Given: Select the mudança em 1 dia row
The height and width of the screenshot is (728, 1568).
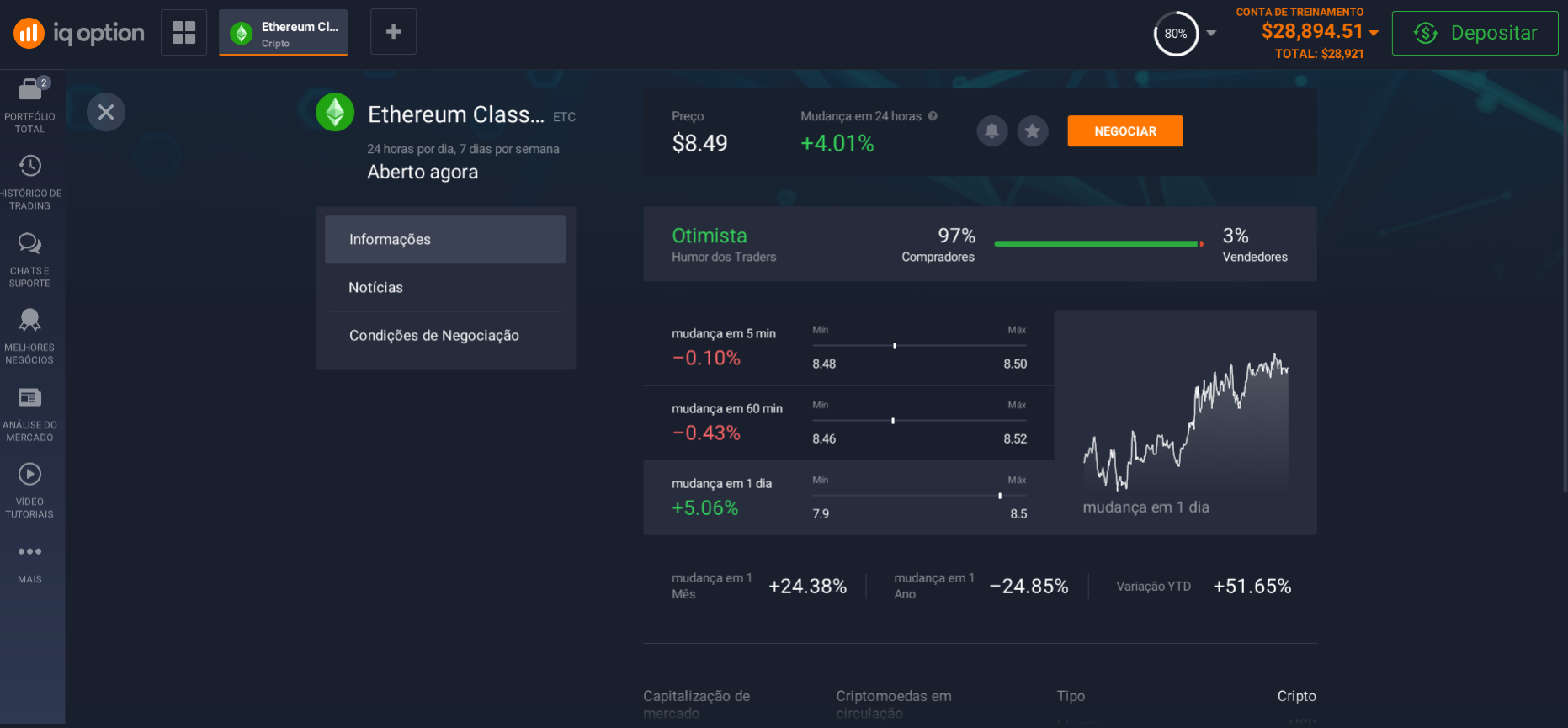Looking at the screenshot, I should (x=848, y=497).
